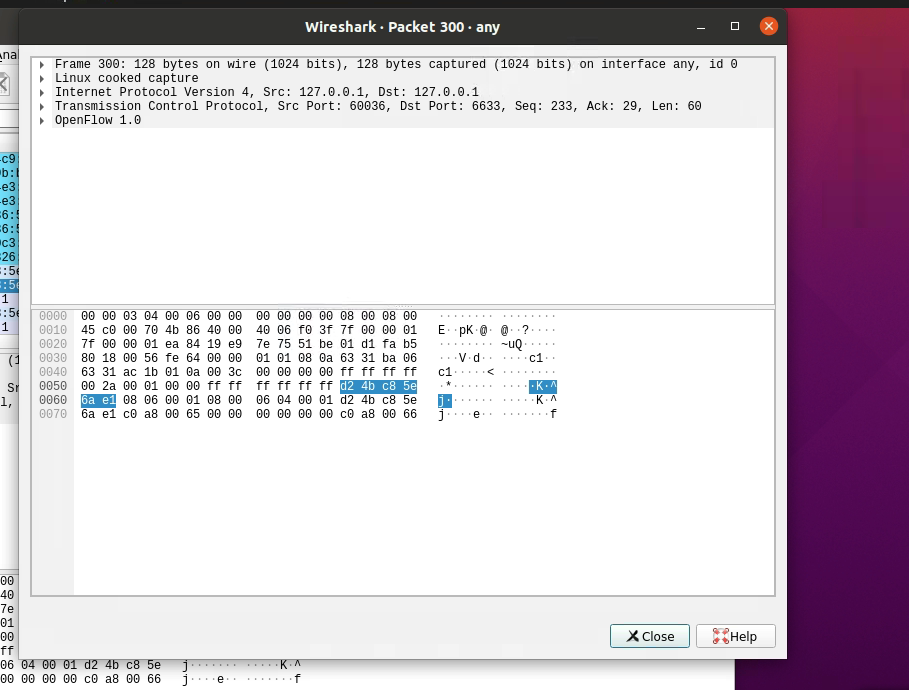Minimize the Packet 300 window
The image size is (909, 690).
pos(701,26)
